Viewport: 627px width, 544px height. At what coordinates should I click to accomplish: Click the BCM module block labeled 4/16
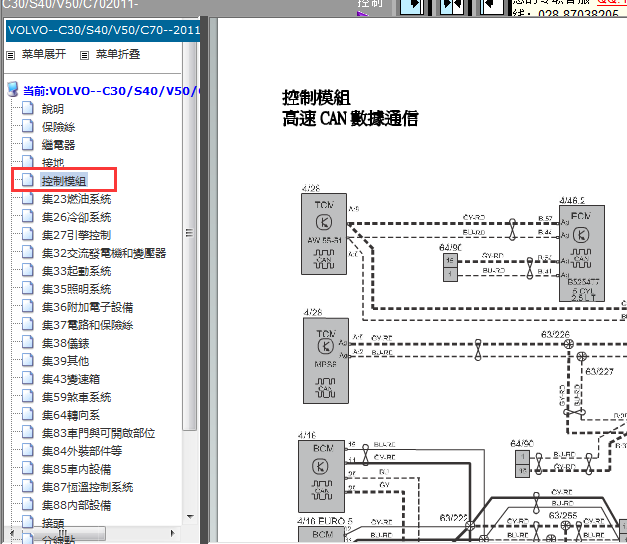321,476
